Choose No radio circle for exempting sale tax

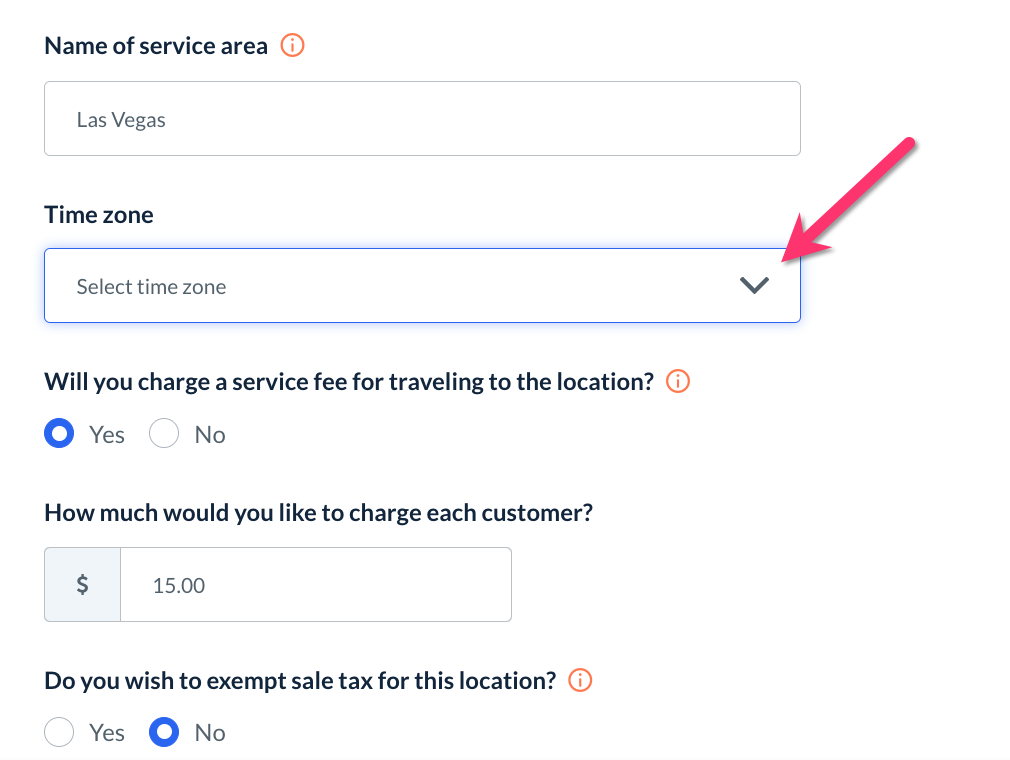[x=164, y=733]
